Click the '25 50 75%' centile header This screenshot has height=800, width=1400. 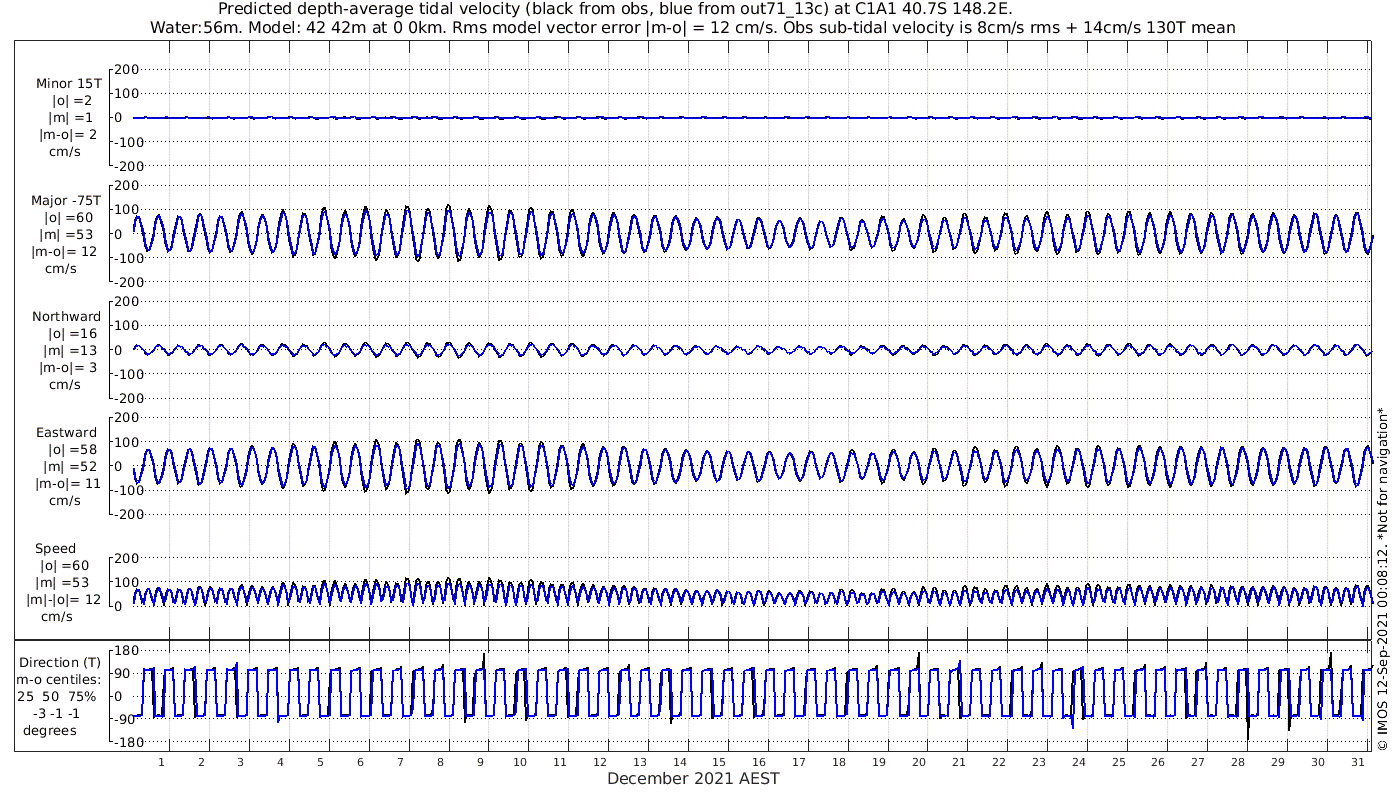(57, 697)
